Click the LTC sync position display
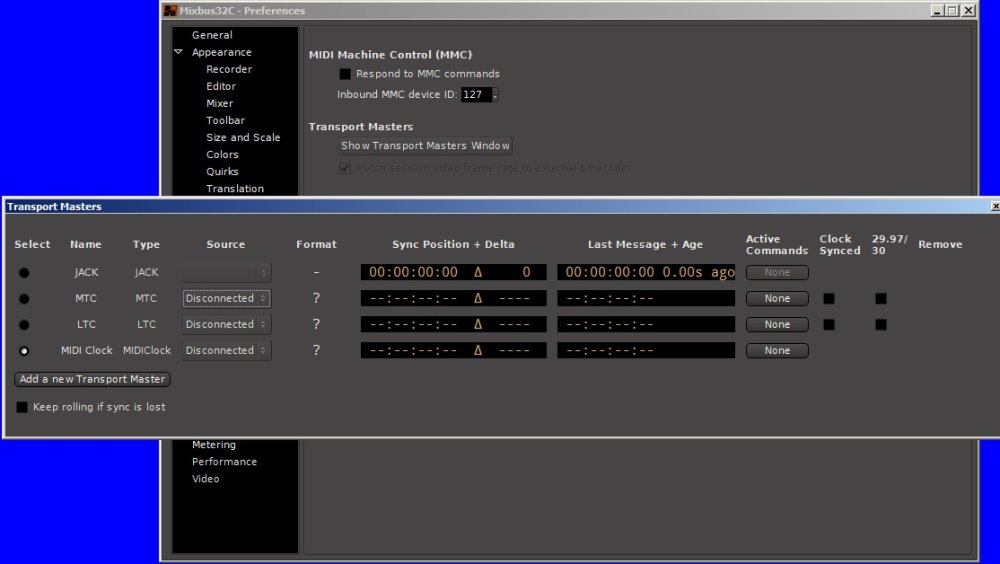This screenshot has height=564, width=1000. coord(453,325)
